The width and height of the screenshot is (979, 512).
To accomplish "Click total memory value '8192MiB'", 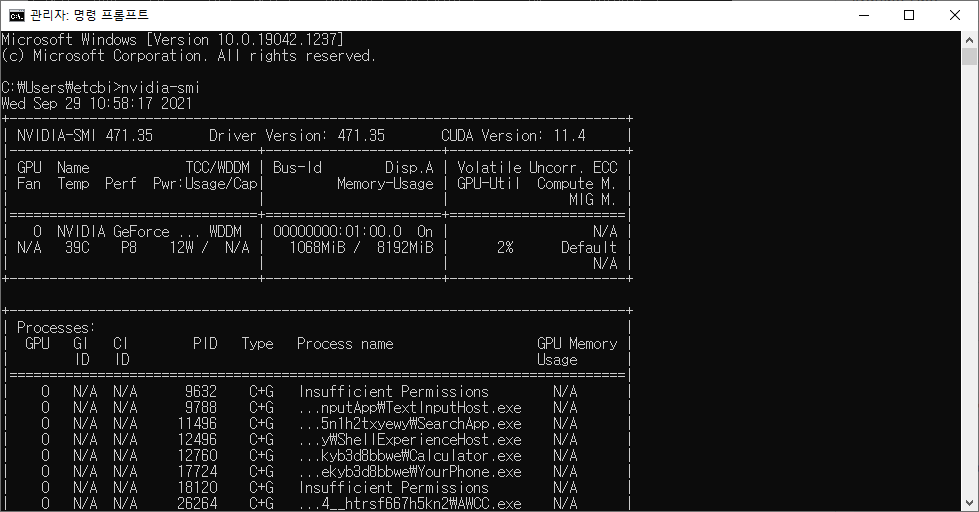I will coord(405,248).
